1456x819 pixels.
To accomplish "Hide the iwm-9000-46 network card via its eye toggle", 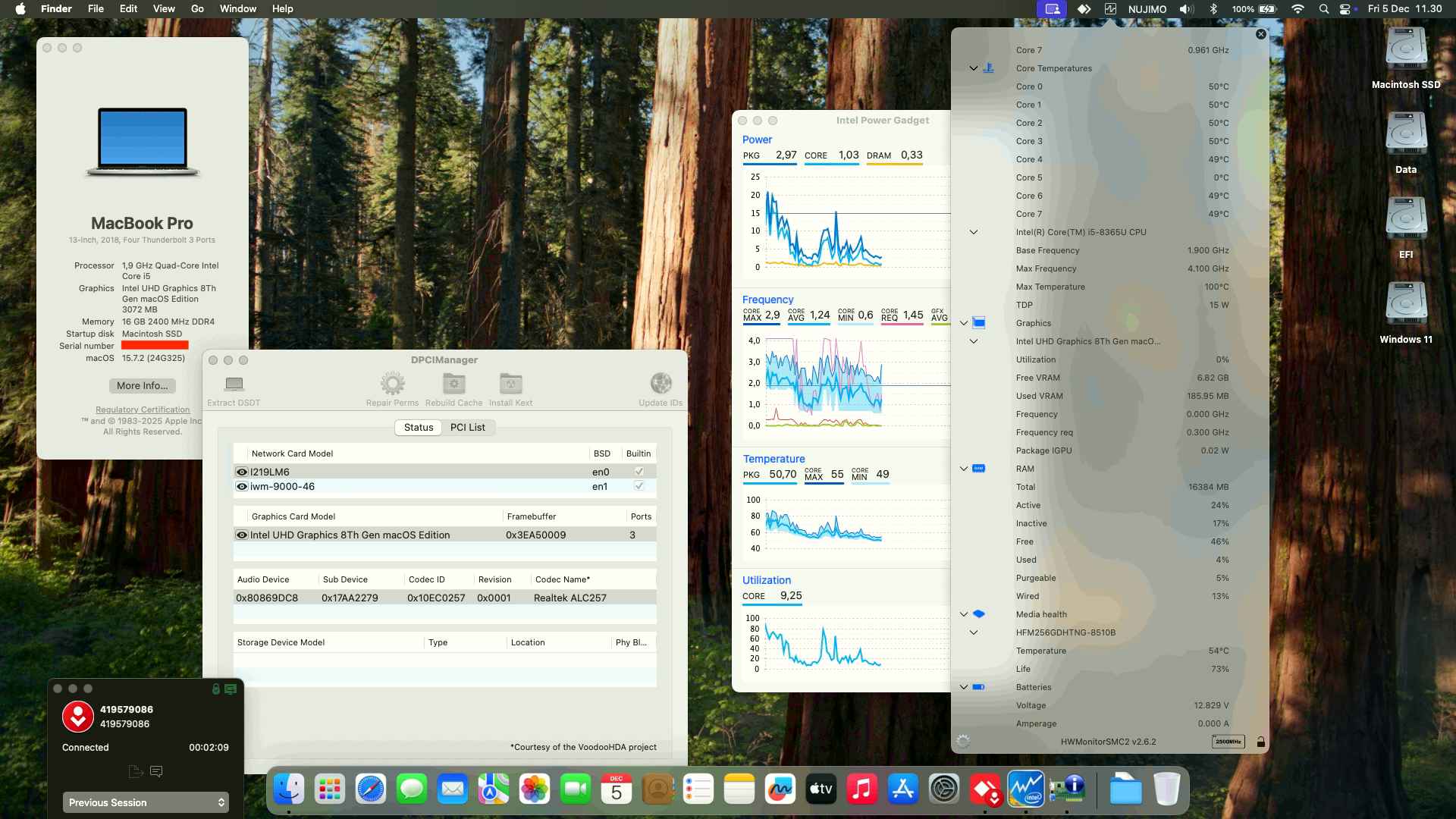I will coord(243,486).
